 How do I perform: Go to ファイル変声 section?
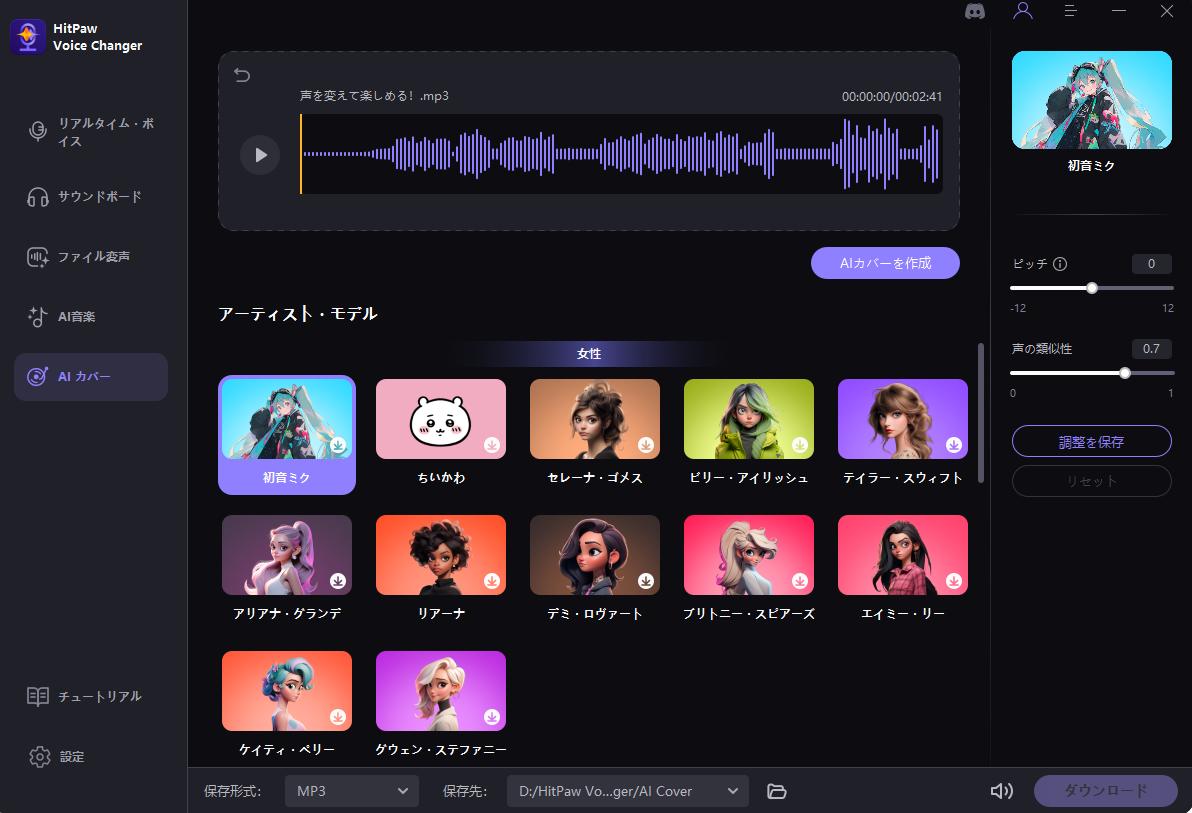point(91,256)
